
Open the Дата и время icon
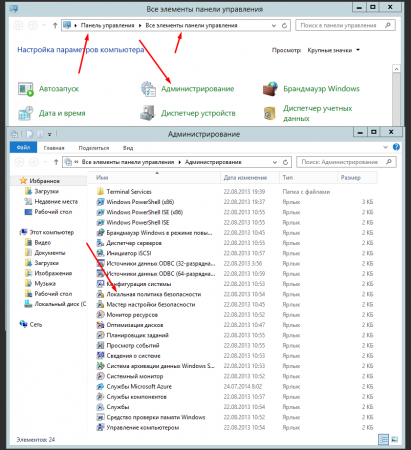pos(26,113)
